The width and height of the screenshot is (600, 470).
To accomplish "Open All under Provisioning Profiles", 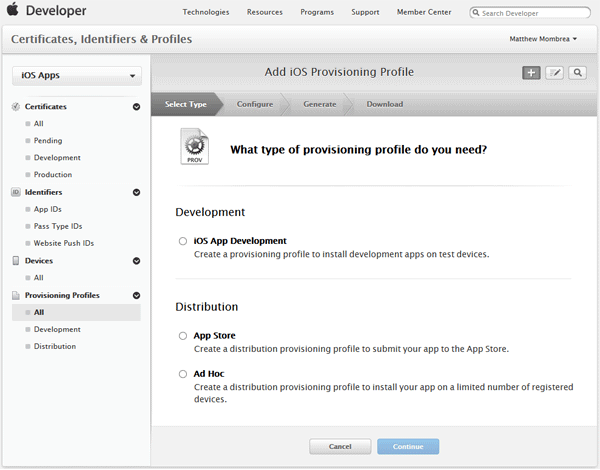I will click(76, 312).
